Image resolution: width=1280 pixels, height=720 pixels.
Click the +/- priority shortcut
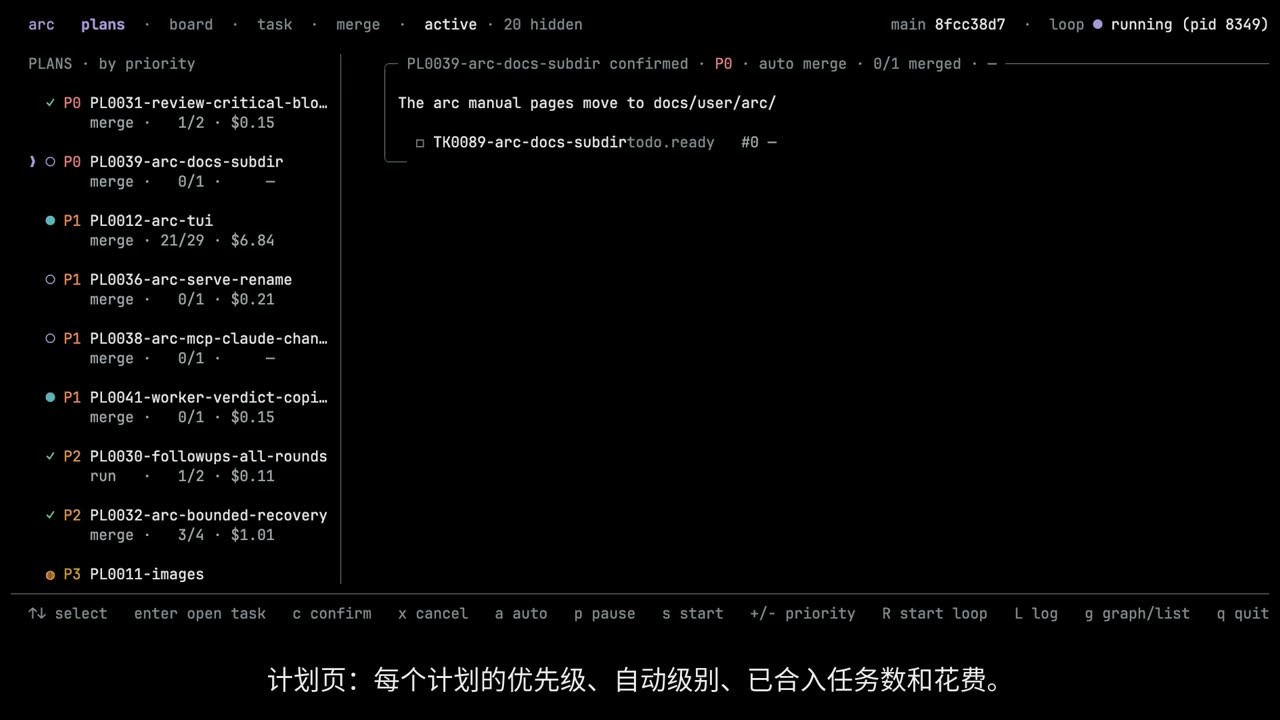803,614
